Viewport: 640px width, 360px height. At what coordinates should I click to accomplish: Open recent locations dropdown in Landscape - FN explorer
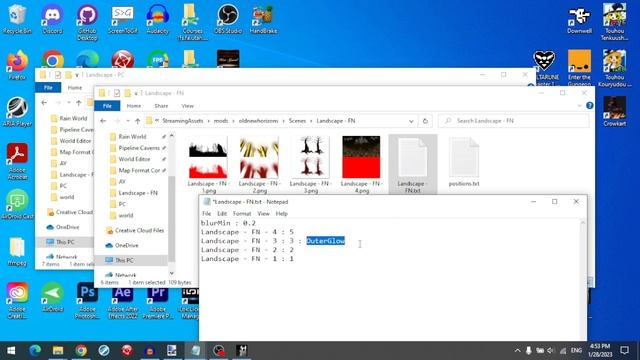[x=128, y=121]
